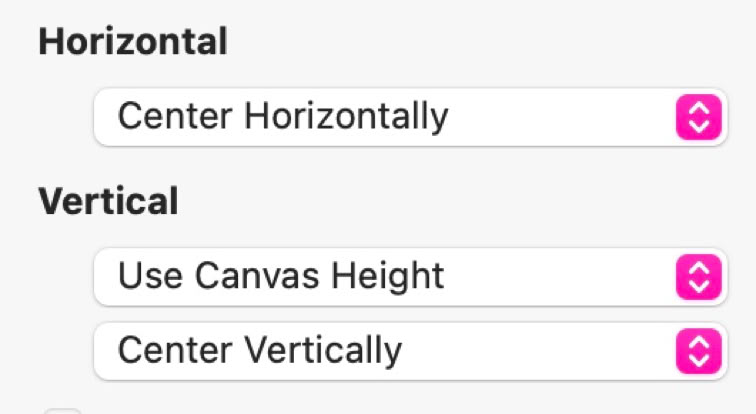
Task: Click the pink stepper icon beside Center Vertically
Action: [x=699, y=352]
